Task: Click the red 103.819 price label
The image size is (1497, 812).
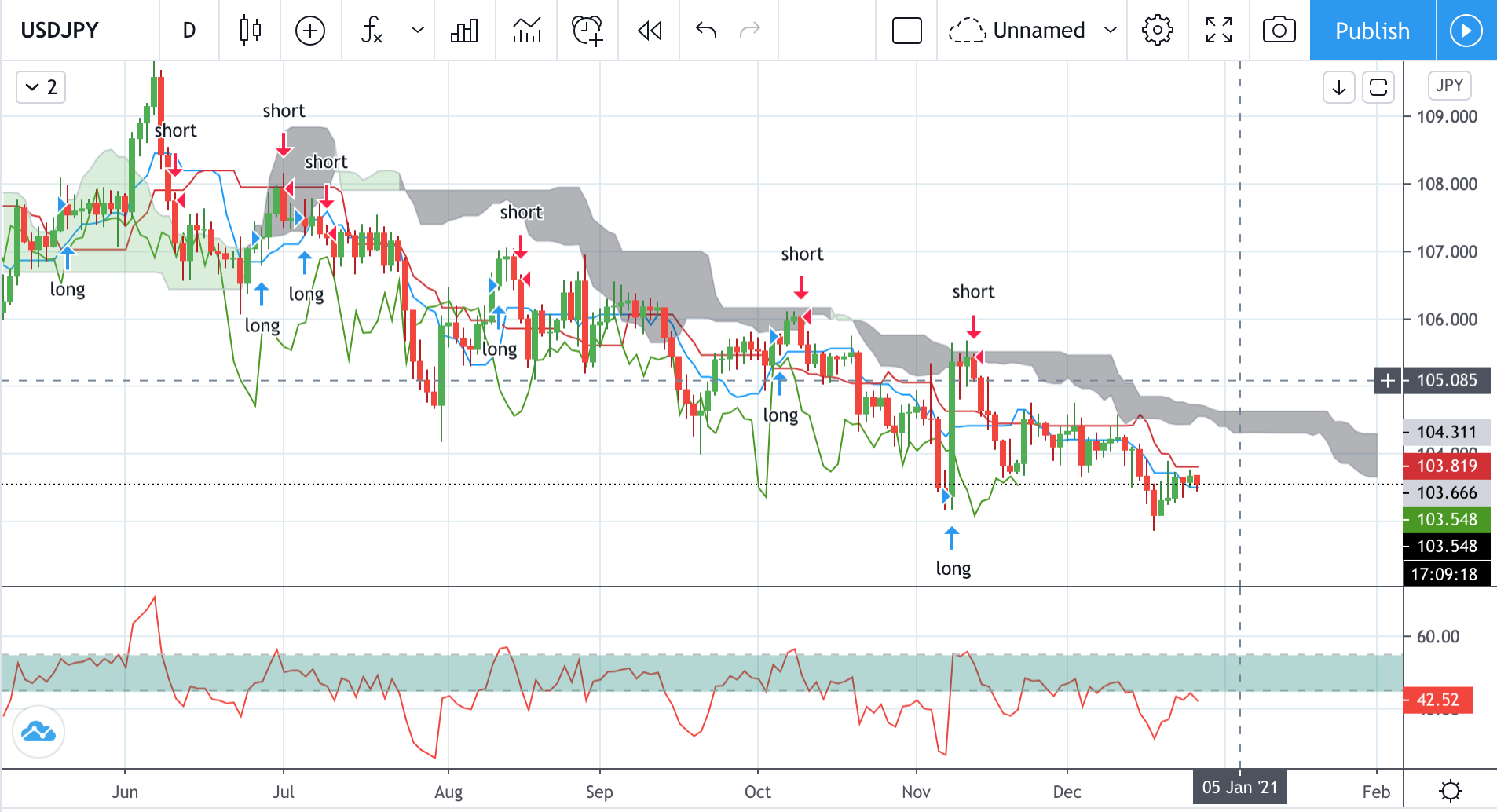Action: [x=1447, y=466]
